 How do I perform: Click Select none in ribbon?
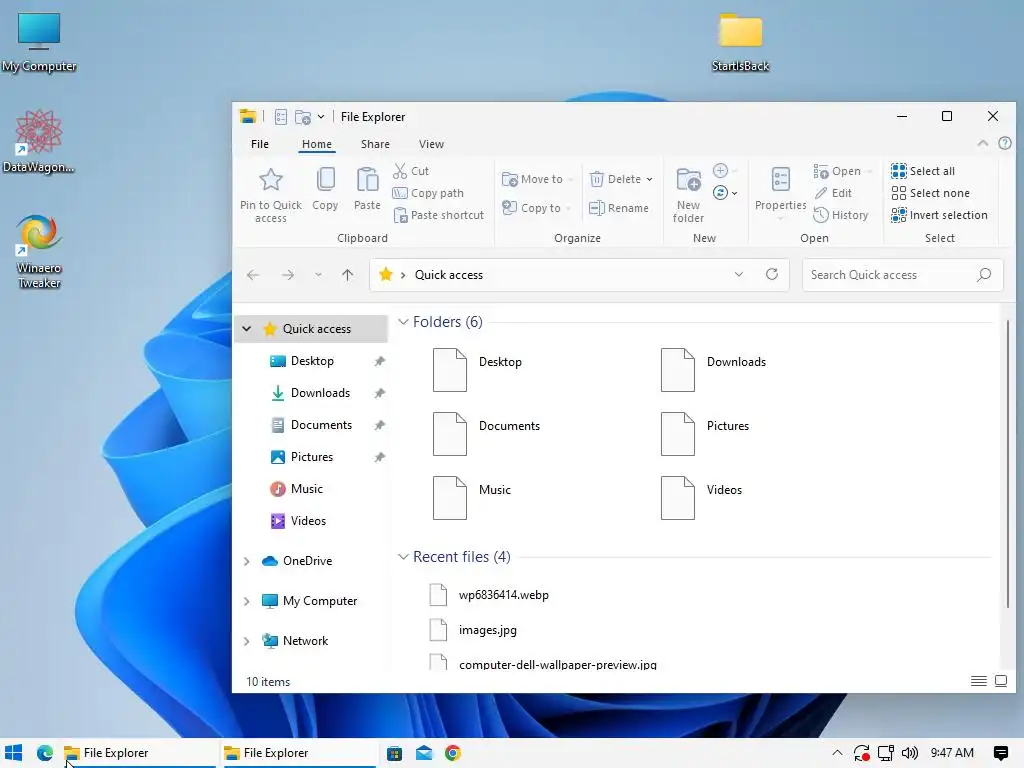click(x=931, y=193)
